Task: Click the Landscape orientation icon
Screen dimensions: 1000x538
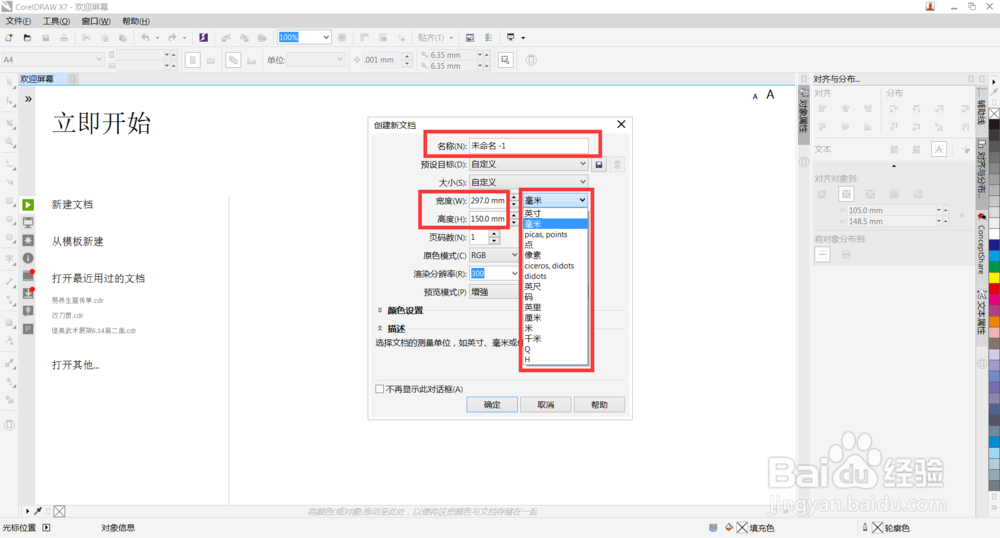Action: (211, 61)
